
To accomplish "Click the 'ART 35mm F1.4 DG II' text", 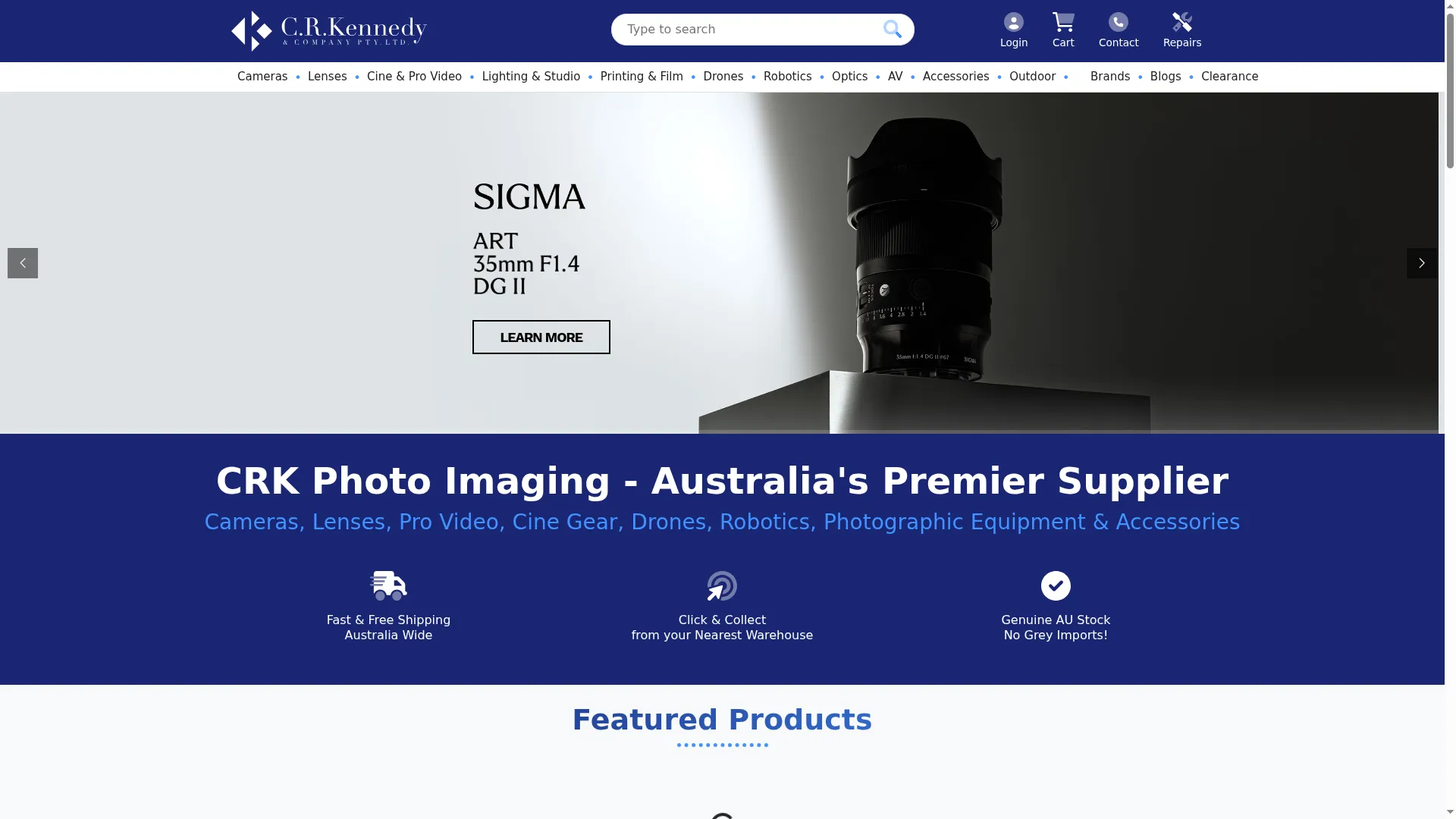I will [526, 263].
